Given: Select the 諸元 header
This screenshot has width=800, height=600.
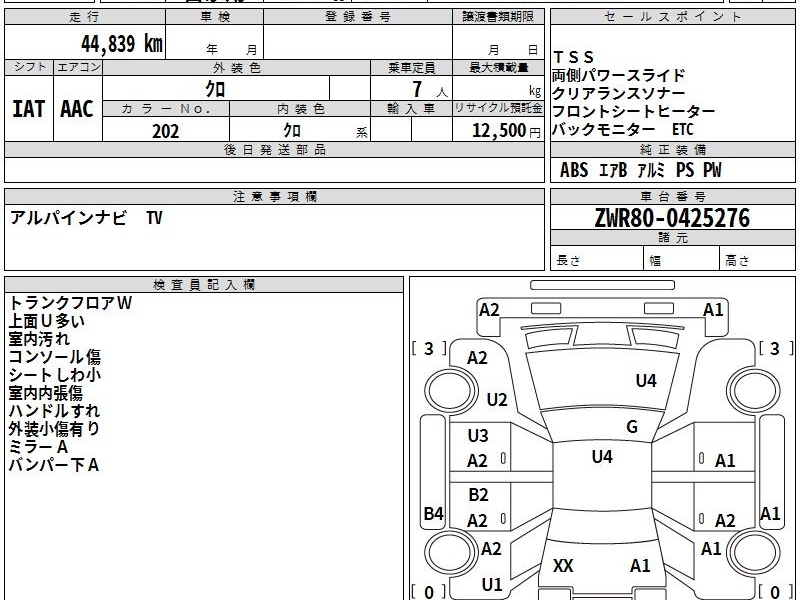Looking at the screenshot, I should 673,237.
